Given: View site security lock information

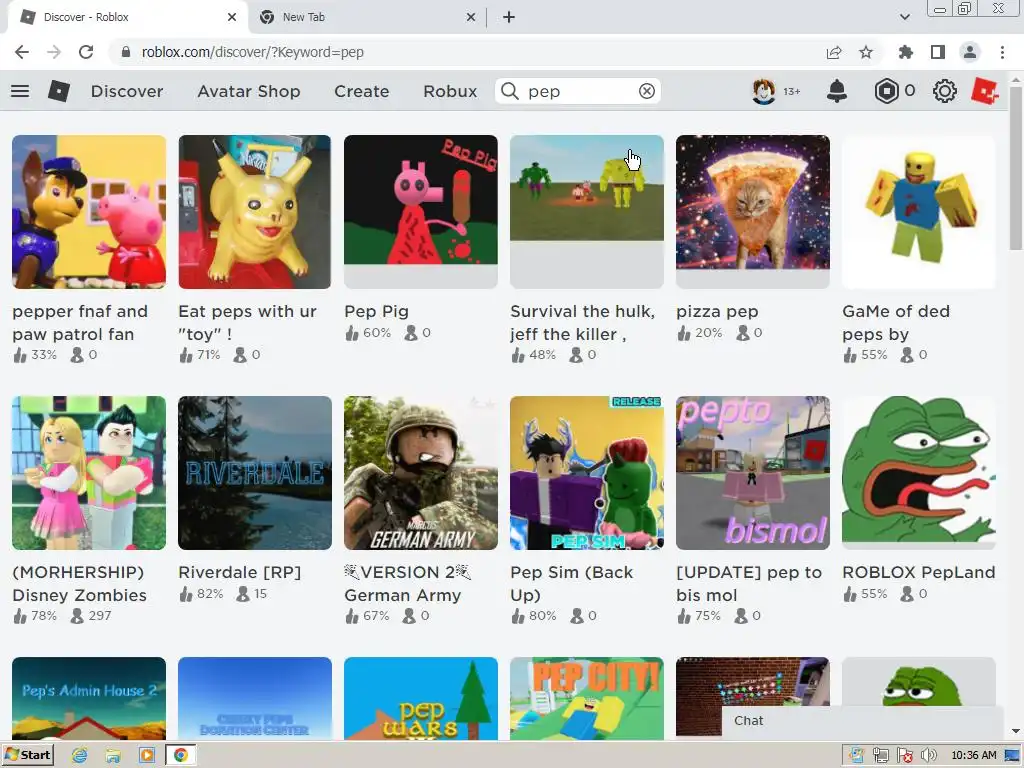Looking at the screenshot, I should [x=126, y=52].
